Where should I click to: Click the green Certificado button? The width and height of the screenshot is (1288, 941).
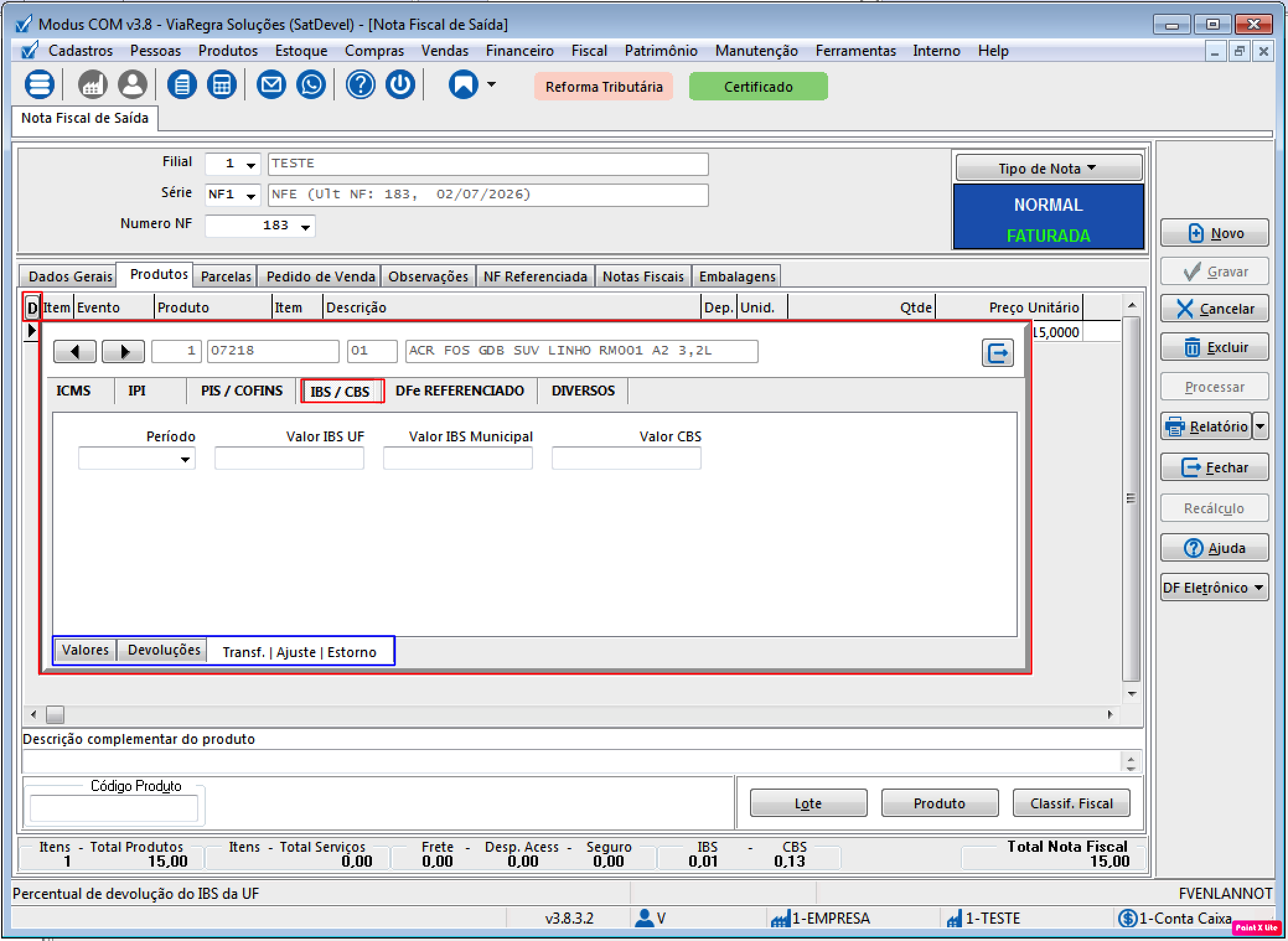click(758, 87)
